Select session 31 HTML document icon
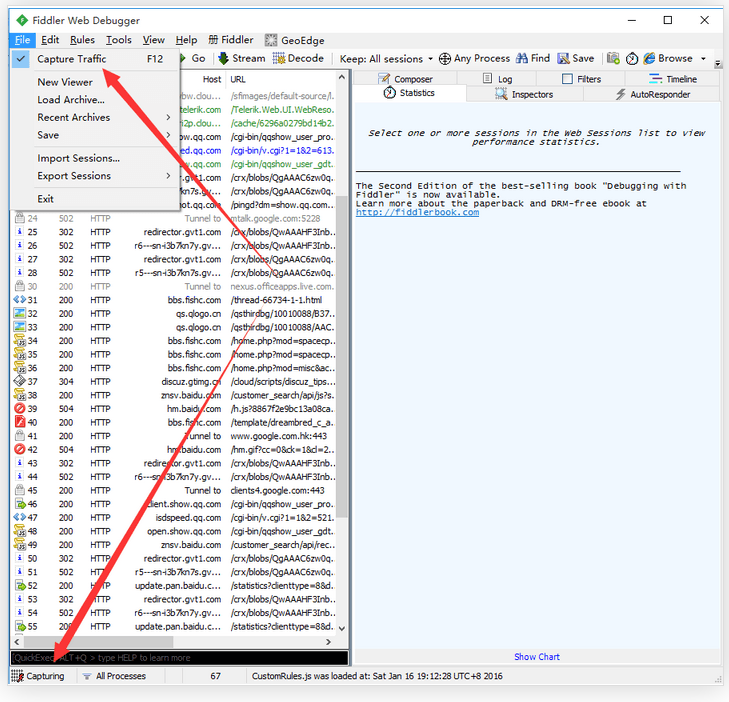 [x=20, y=299]
